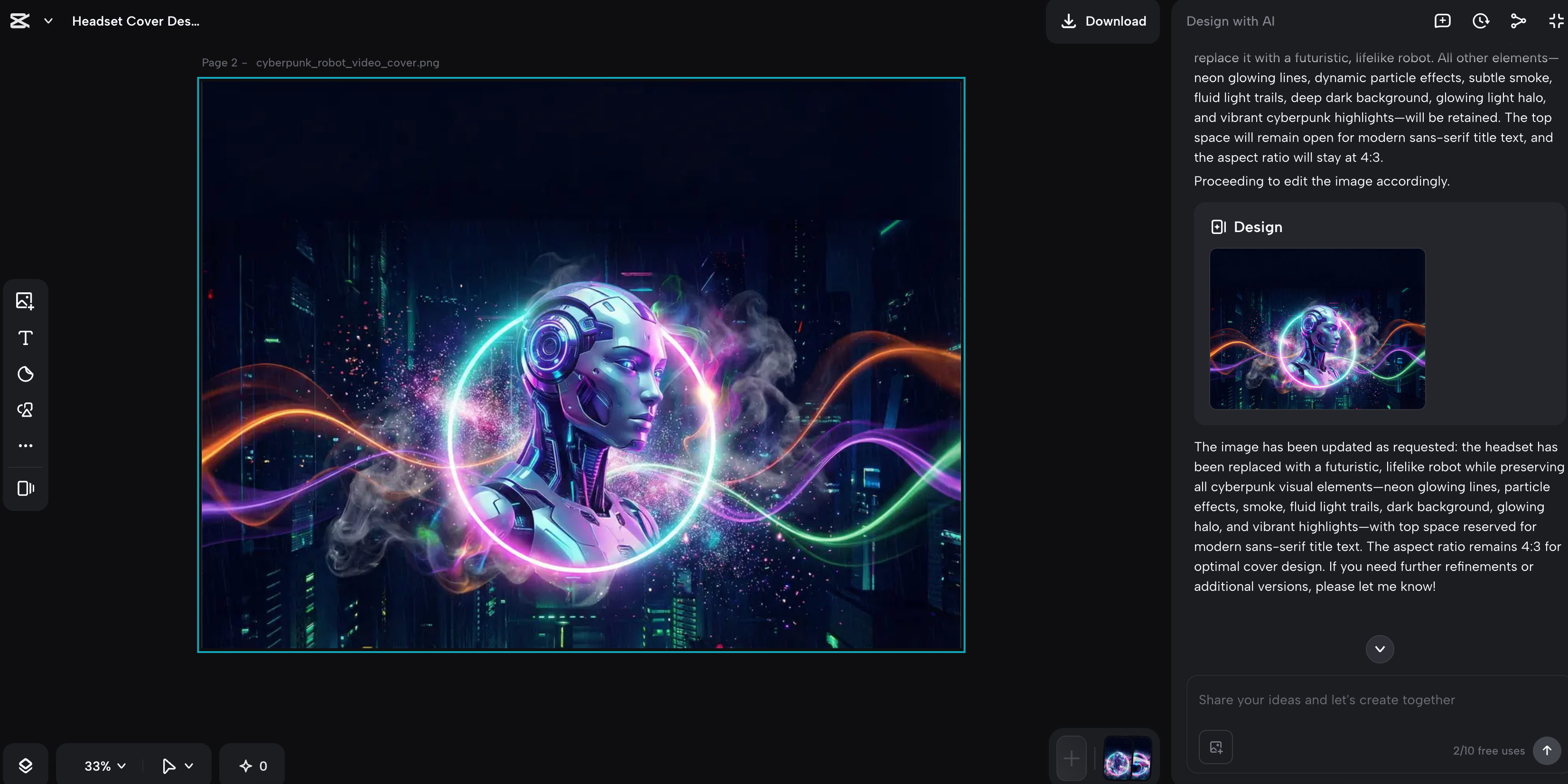Open the Layers panel at bottom left
Screen dimensions: 1568x784
(25, 765)
